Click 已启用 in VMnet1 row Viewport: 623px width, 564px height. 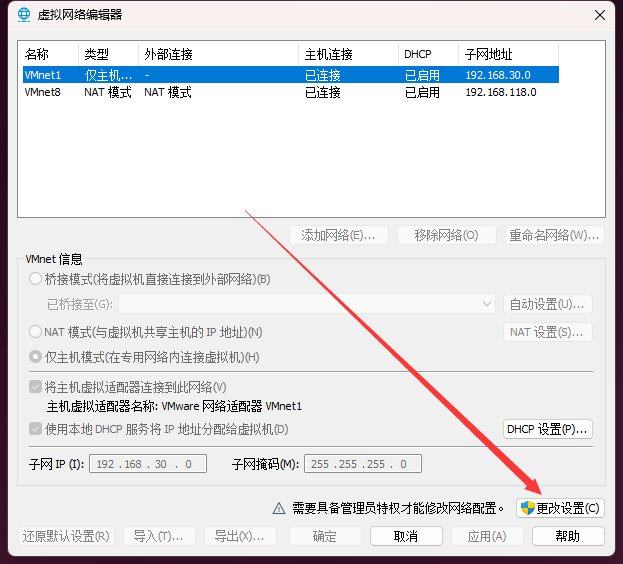click(x=422, y=75)
